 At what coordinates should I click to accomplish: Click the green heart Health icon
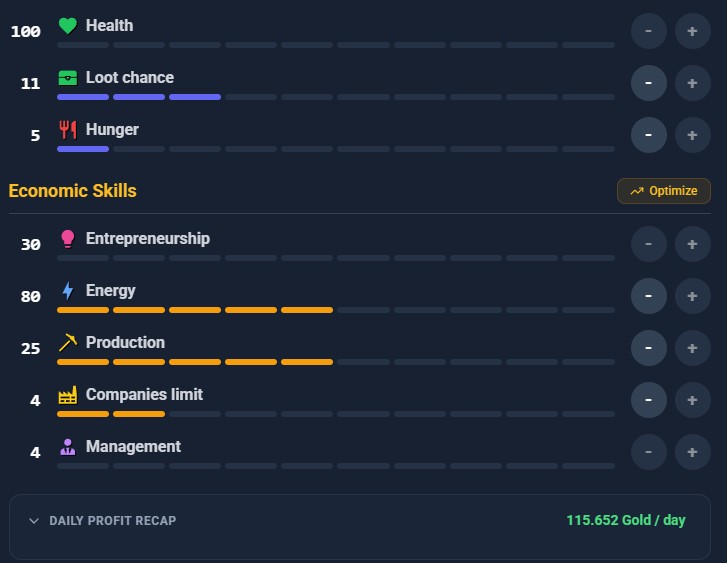[x=68, y=26]
